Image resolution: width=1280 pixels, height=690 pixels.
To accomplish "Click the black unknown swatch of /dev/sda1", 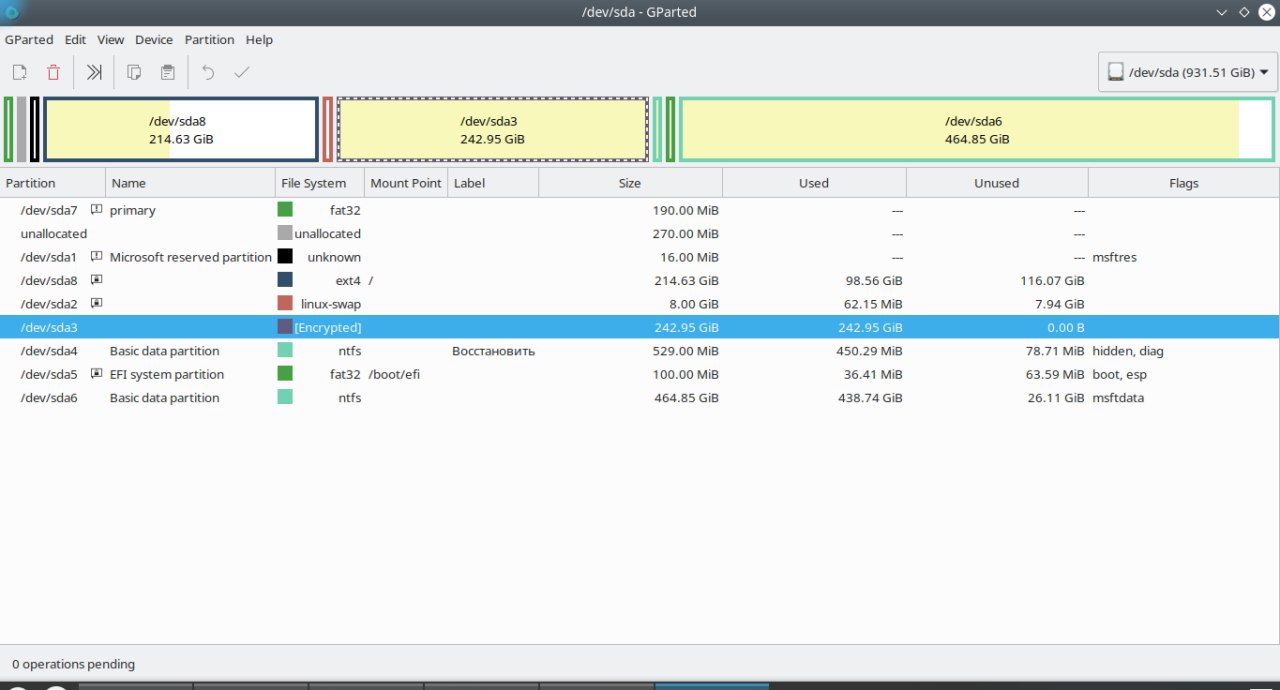I will (x=285, y=257).
